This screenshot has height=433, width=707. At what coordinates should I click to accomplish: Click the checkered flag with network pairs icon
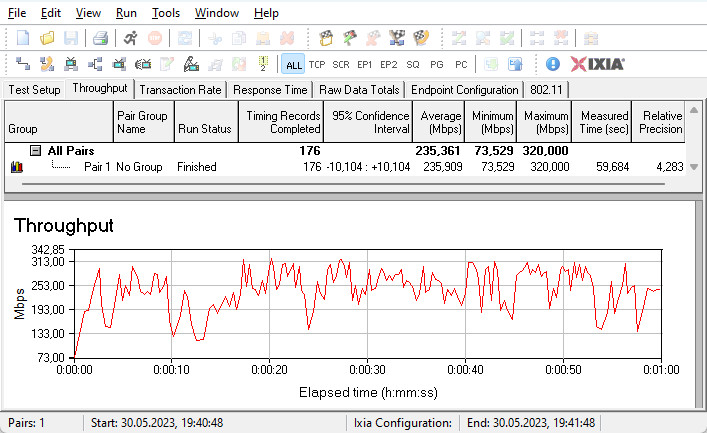(397, 38)
